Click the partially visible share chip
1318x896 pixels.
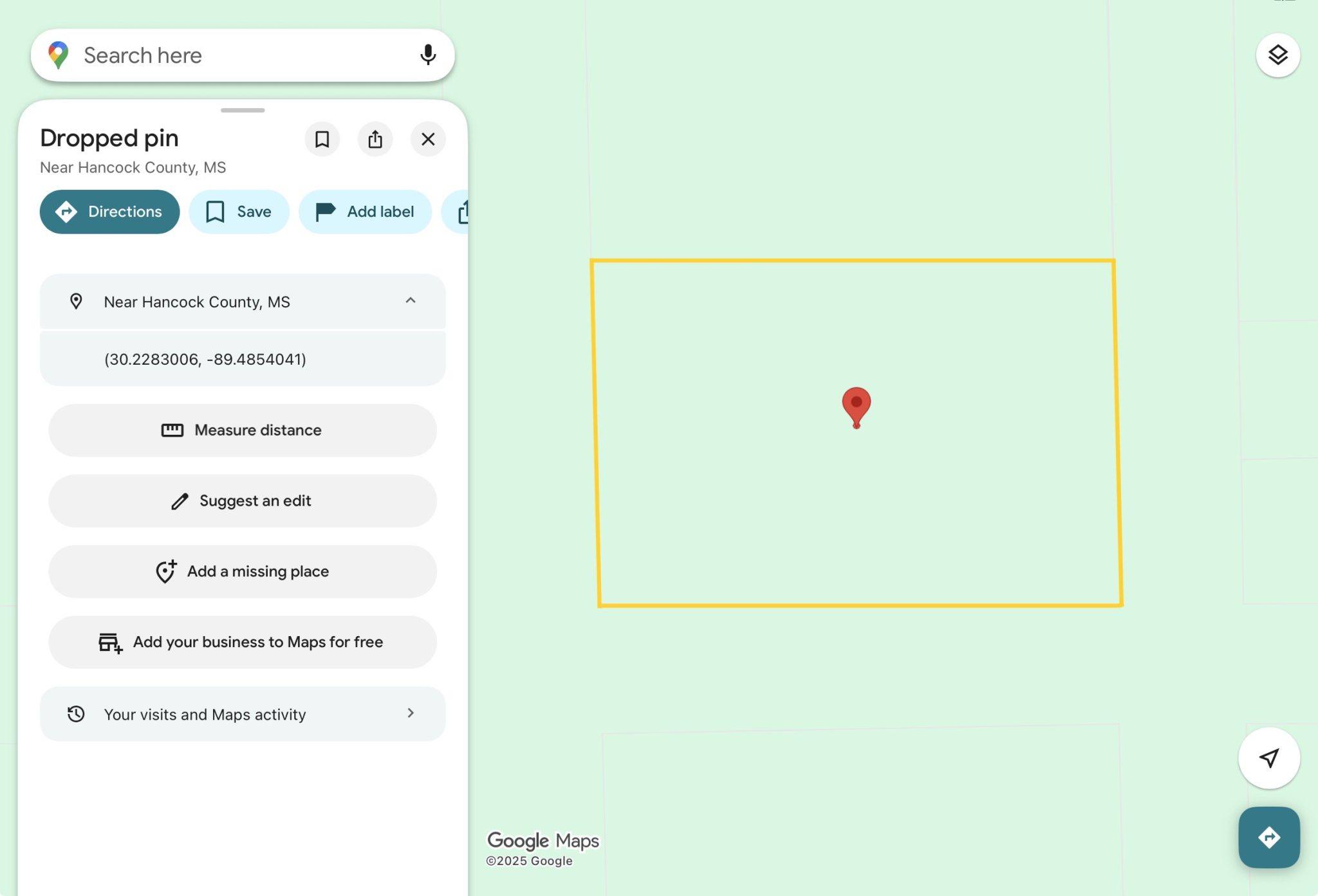point(458,212)
